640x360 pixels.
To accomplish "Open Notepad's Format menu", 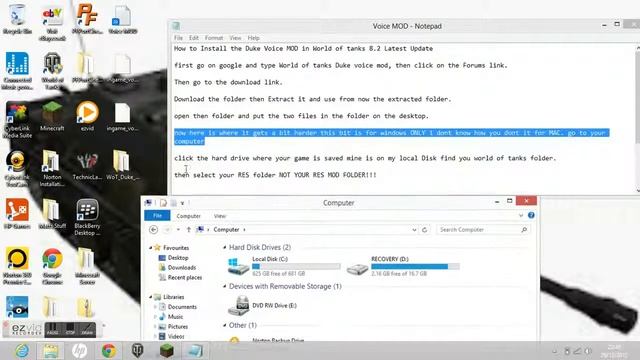I will 214,38.
